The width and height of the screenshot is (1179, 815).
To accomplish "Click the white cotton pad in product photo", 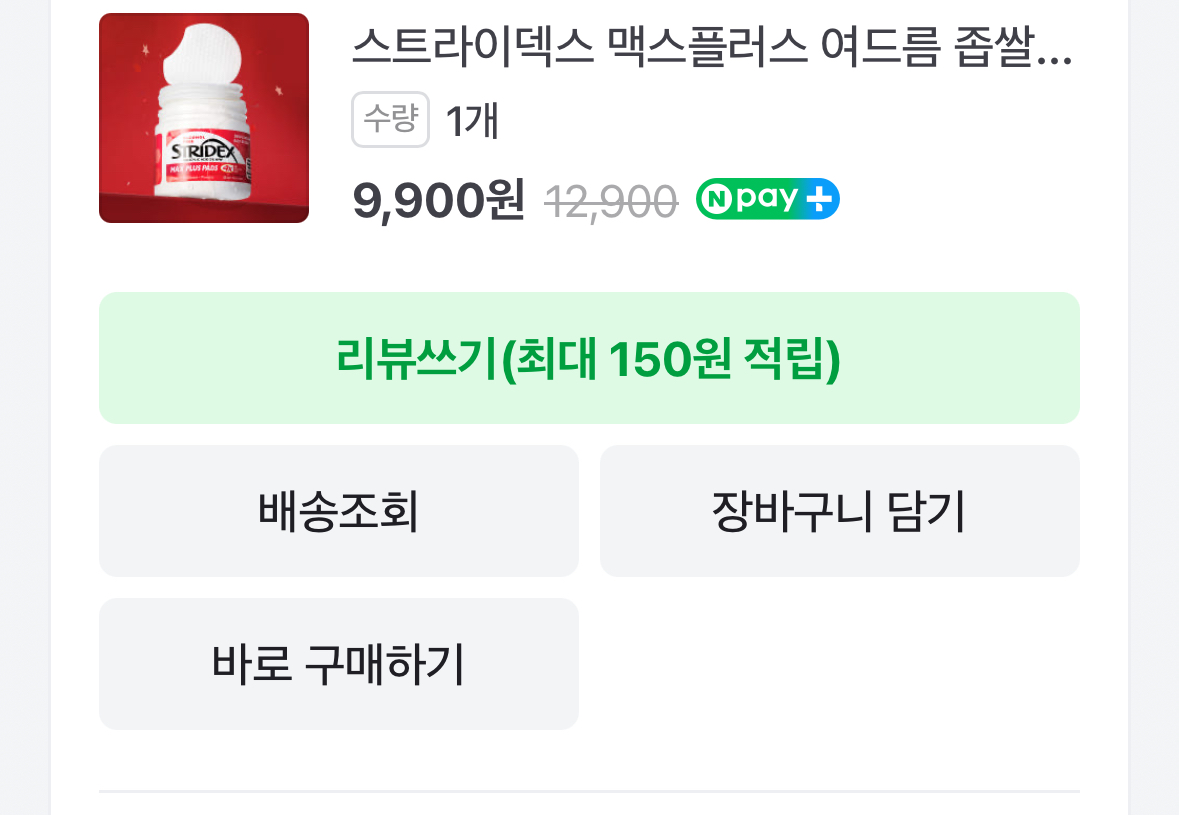I will [204, 52].
